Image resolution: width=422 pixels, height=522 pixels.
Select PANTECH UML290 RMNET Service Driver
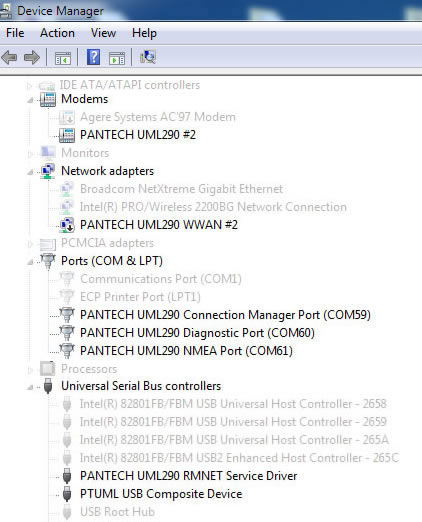[x=188, y=476]
